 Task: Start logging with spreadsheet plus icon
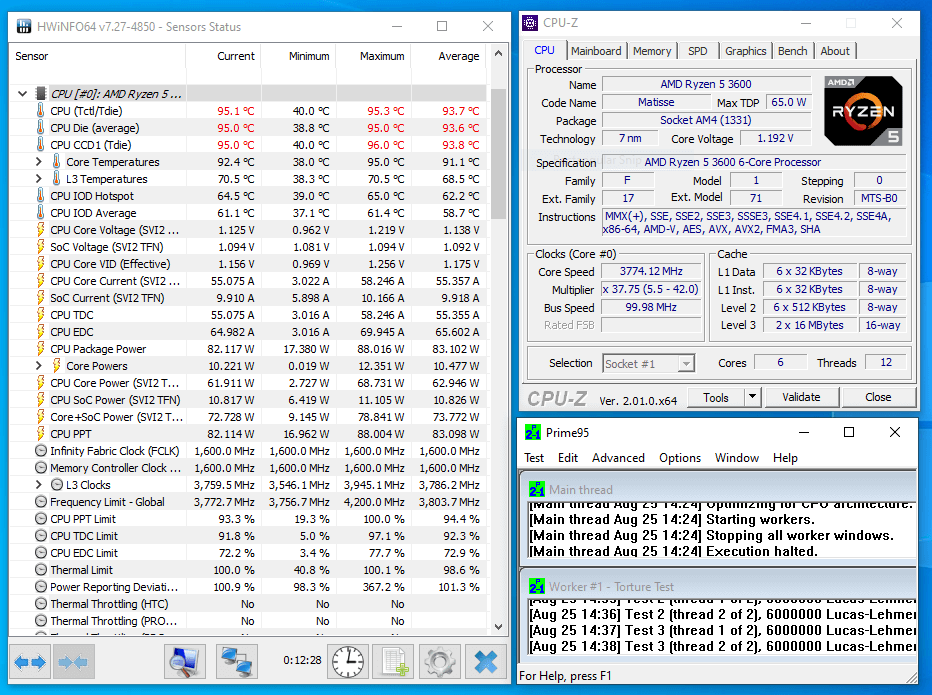point(393,661)
